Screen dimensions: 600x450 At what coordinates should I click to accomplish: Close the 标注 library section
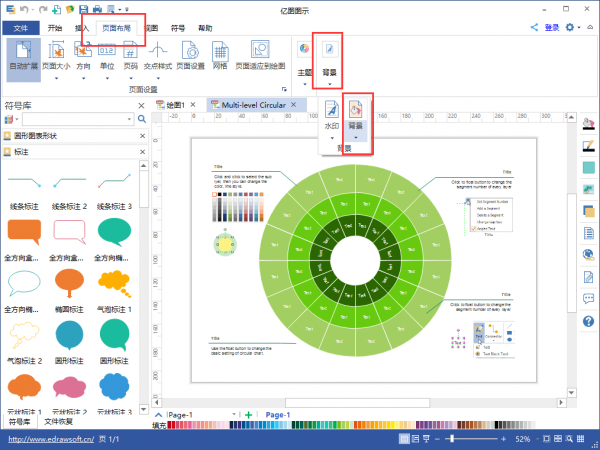click(145, 152)
